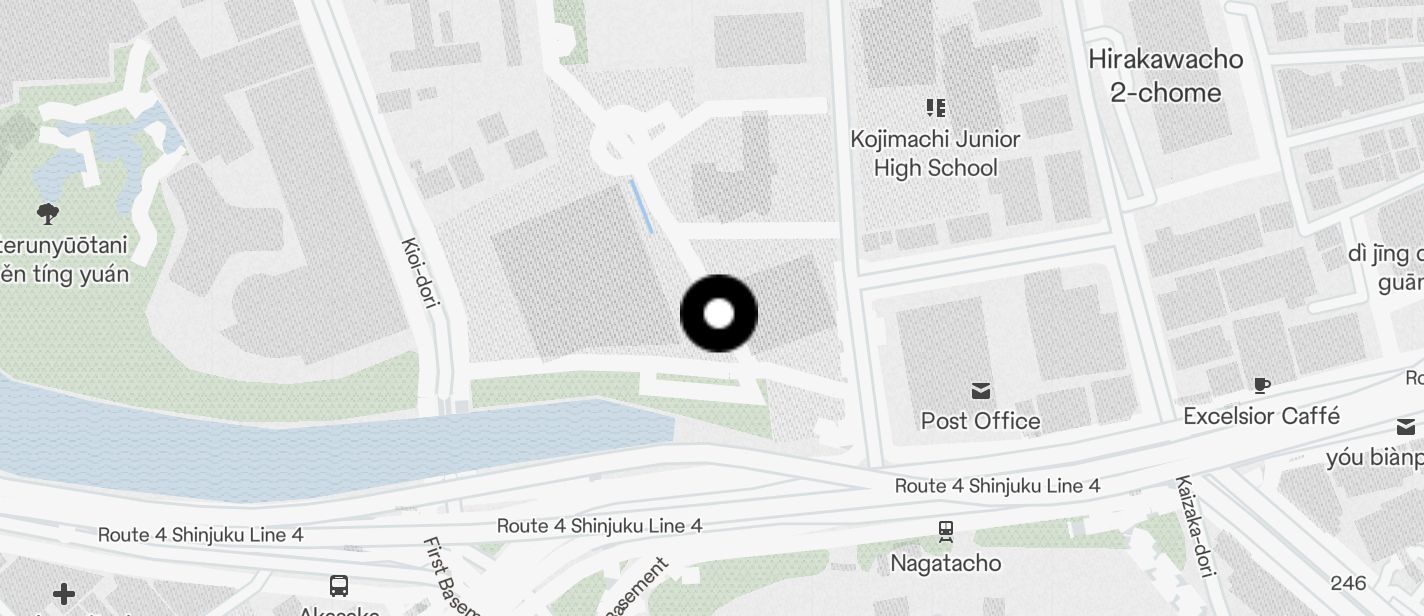Select the Post Office envelope icon
This screenshot has width=1424, height=616.
click(980, 391)
